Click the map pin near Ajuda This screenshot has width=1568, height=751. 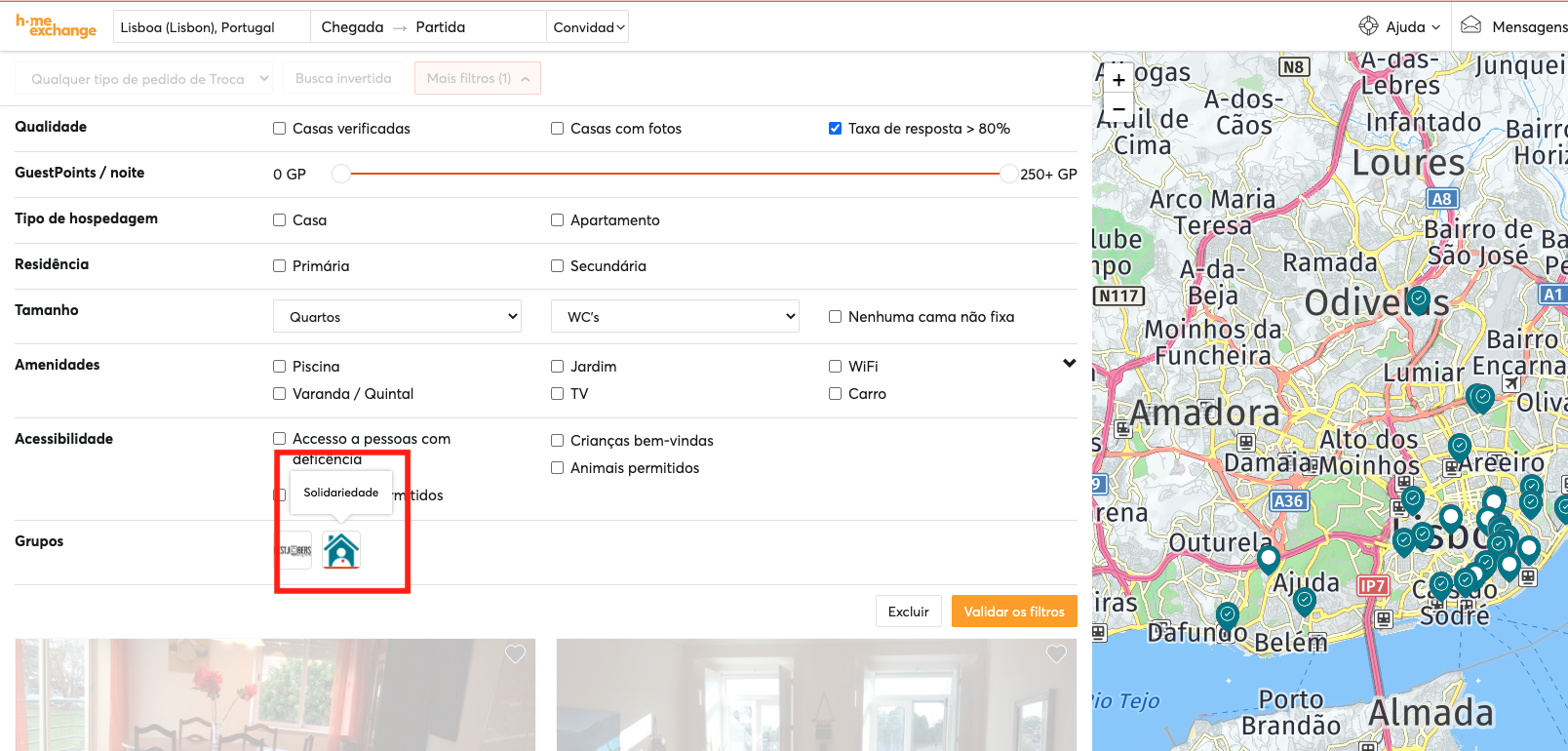tap(1305, 602)
